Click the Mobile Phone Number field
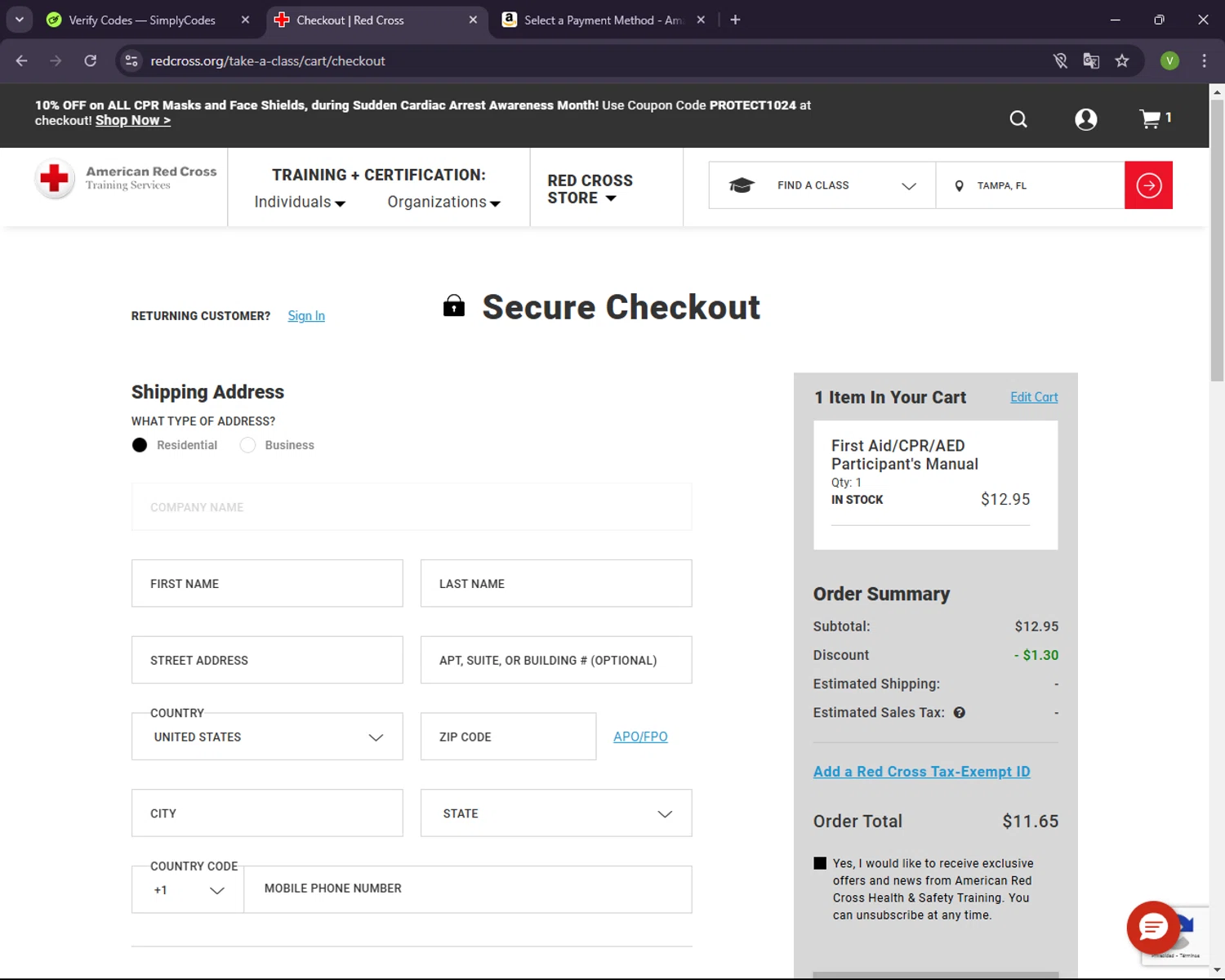The width and height of the screenshot is (1225, 980). pos(467,889)
